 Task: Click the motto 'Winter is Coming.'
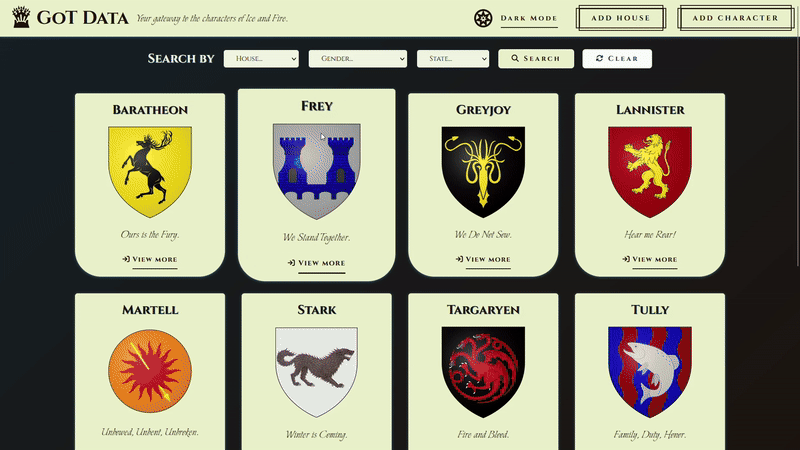(316, 435)
